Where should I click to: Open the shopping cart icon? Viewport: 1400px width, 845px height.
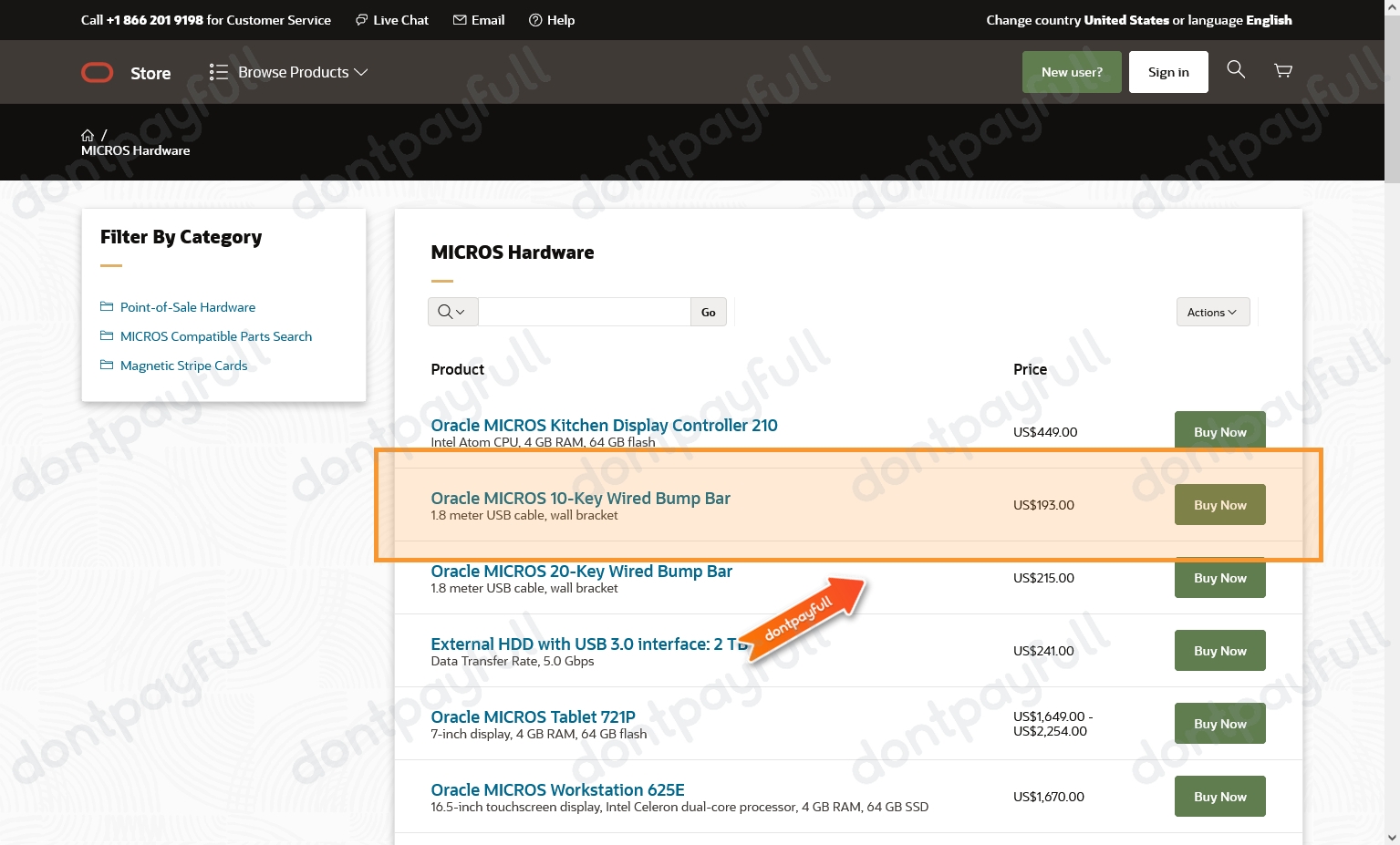pos(1282,70)
